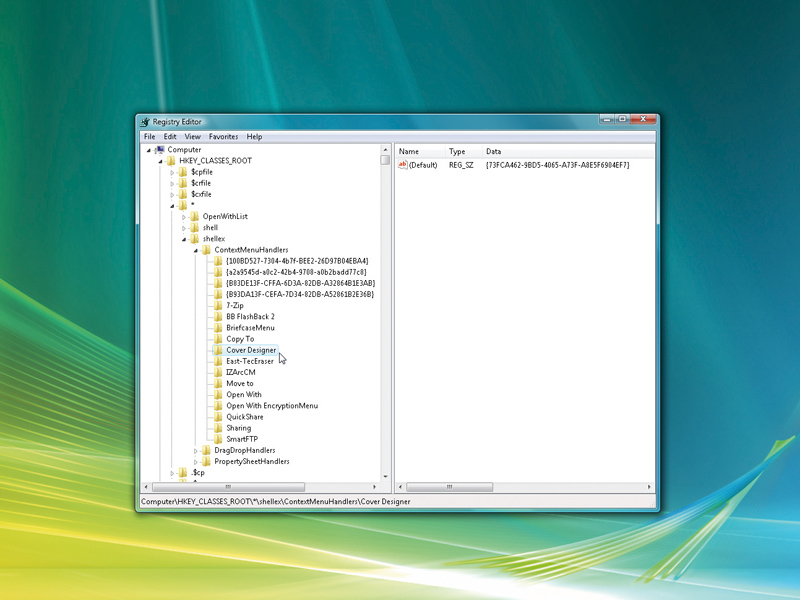Expand the $cpfile key
The height and width of the screenshot is (600, 800).
172,172
